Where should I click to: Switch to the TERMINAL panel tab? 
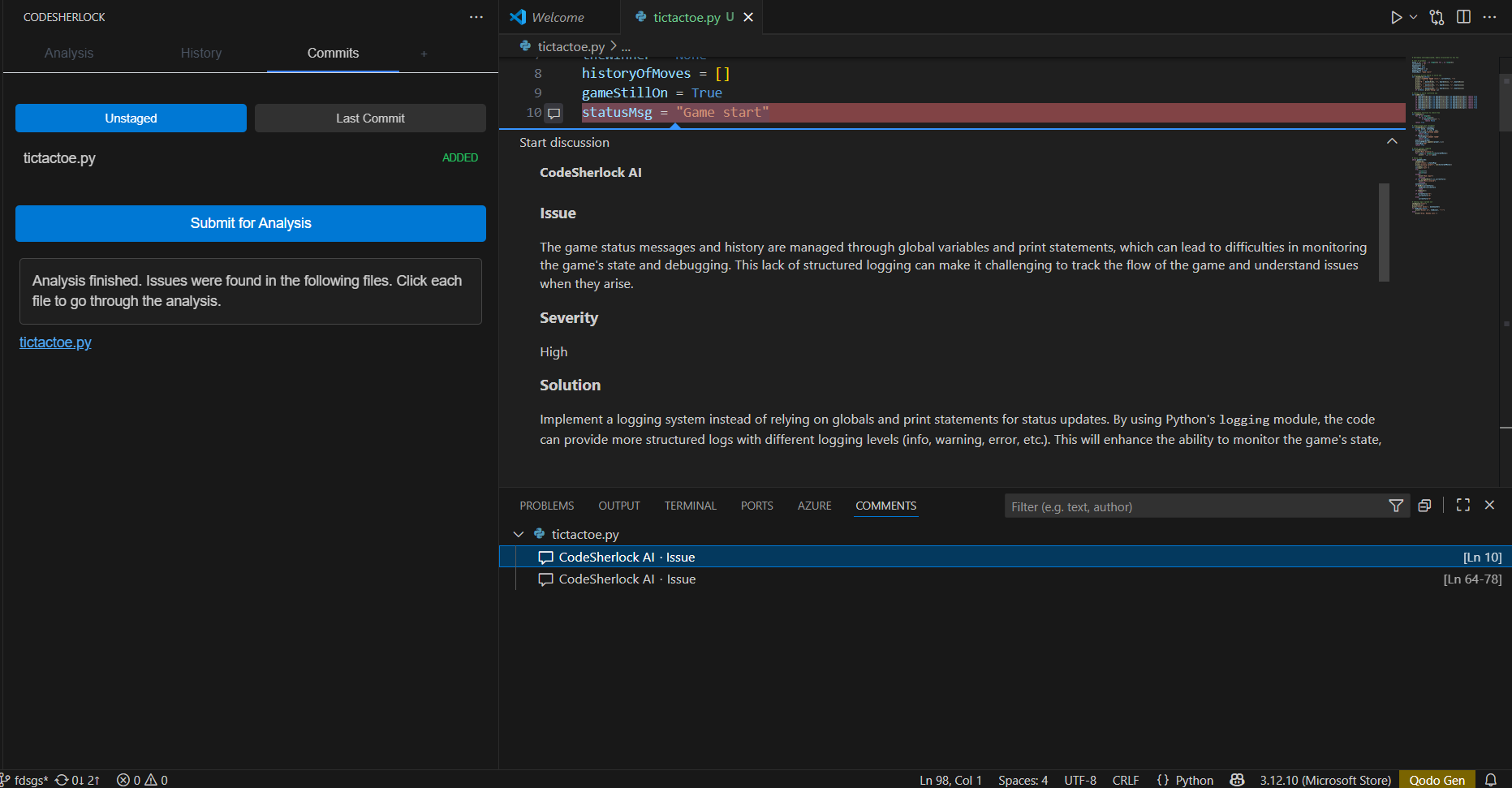click(x=691, y=506)
